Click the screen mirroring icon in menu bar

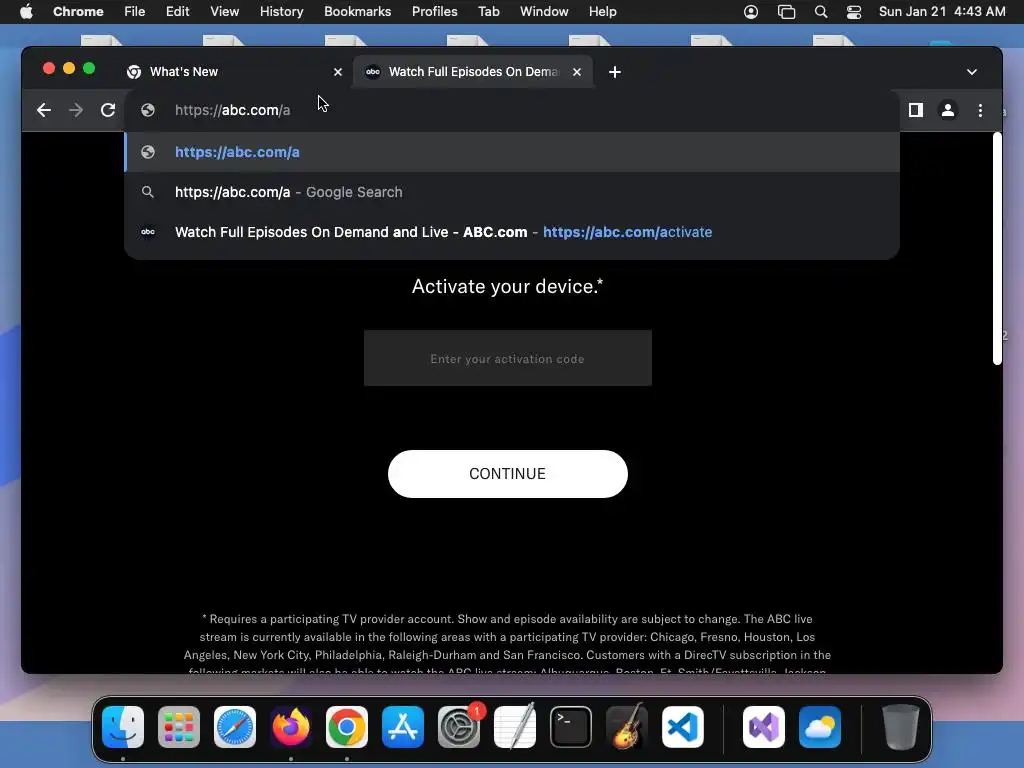(786, 12)
